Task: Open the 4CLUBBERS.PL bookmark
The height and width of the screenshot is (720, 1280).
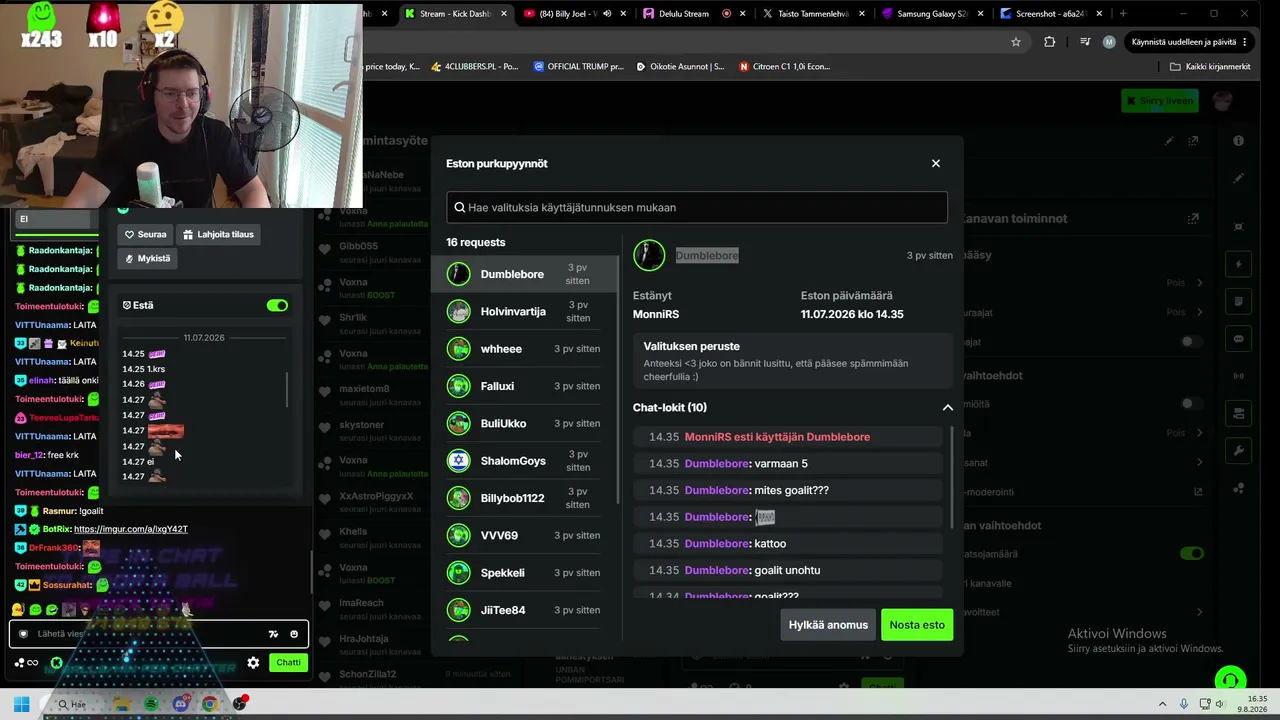Action: (x=475, y=66)
